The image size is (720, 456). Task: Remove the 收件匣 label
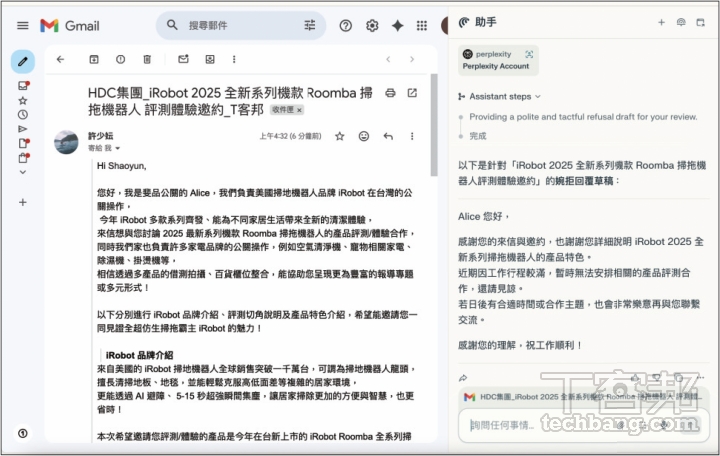coord(299,110)
